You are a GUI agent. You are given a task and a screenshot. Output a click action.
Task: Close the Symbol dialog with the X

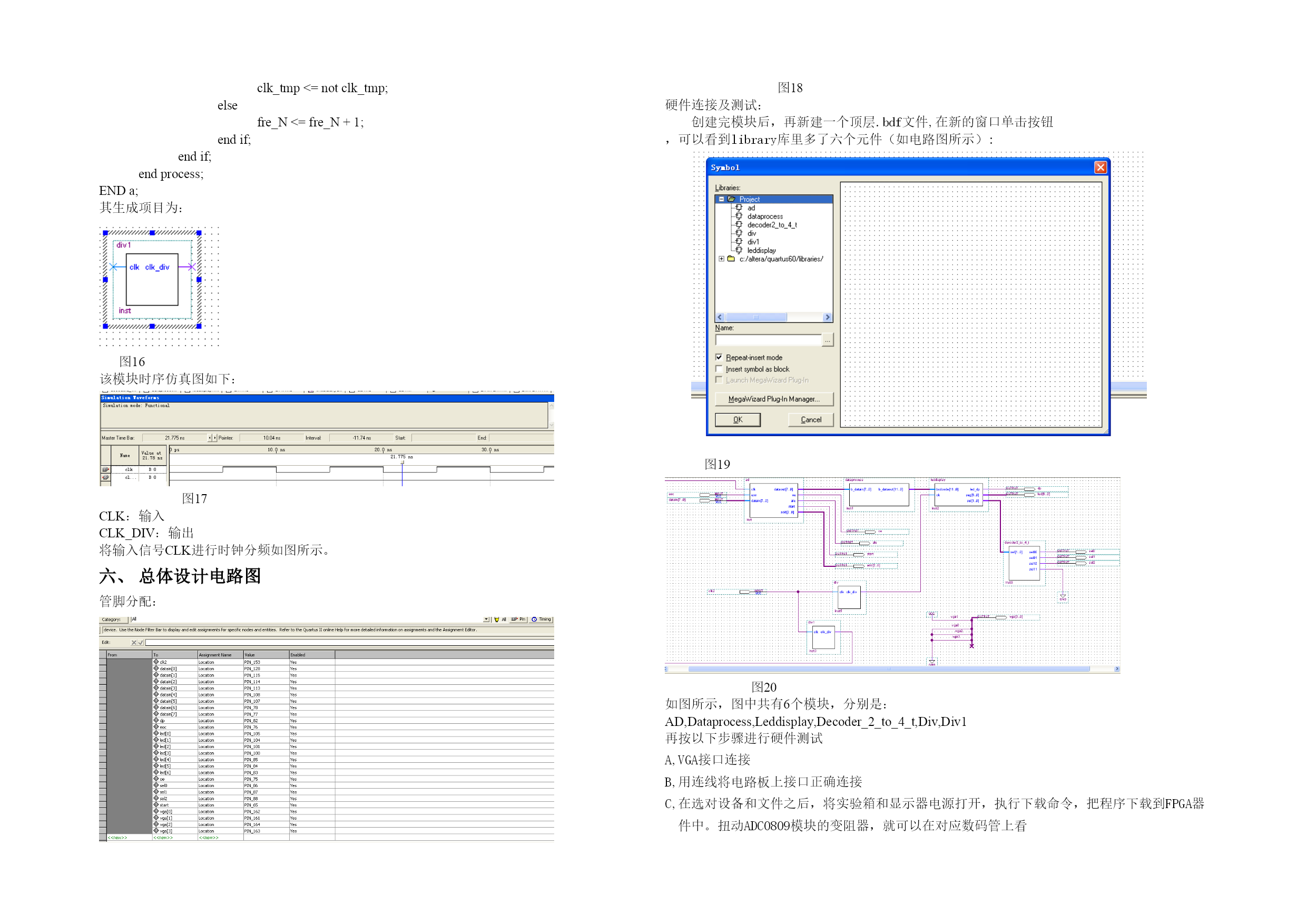pyautogui.click(x=1100, y=168)
